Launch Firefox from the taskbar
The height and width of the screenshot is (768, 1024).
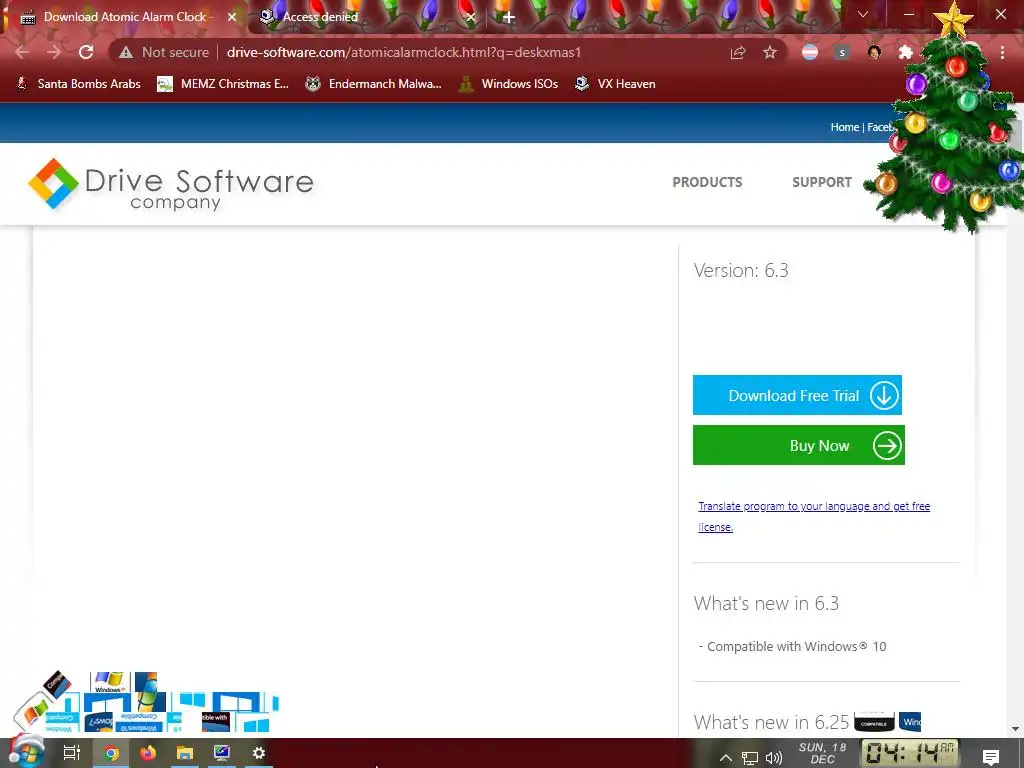coord(148,753)
